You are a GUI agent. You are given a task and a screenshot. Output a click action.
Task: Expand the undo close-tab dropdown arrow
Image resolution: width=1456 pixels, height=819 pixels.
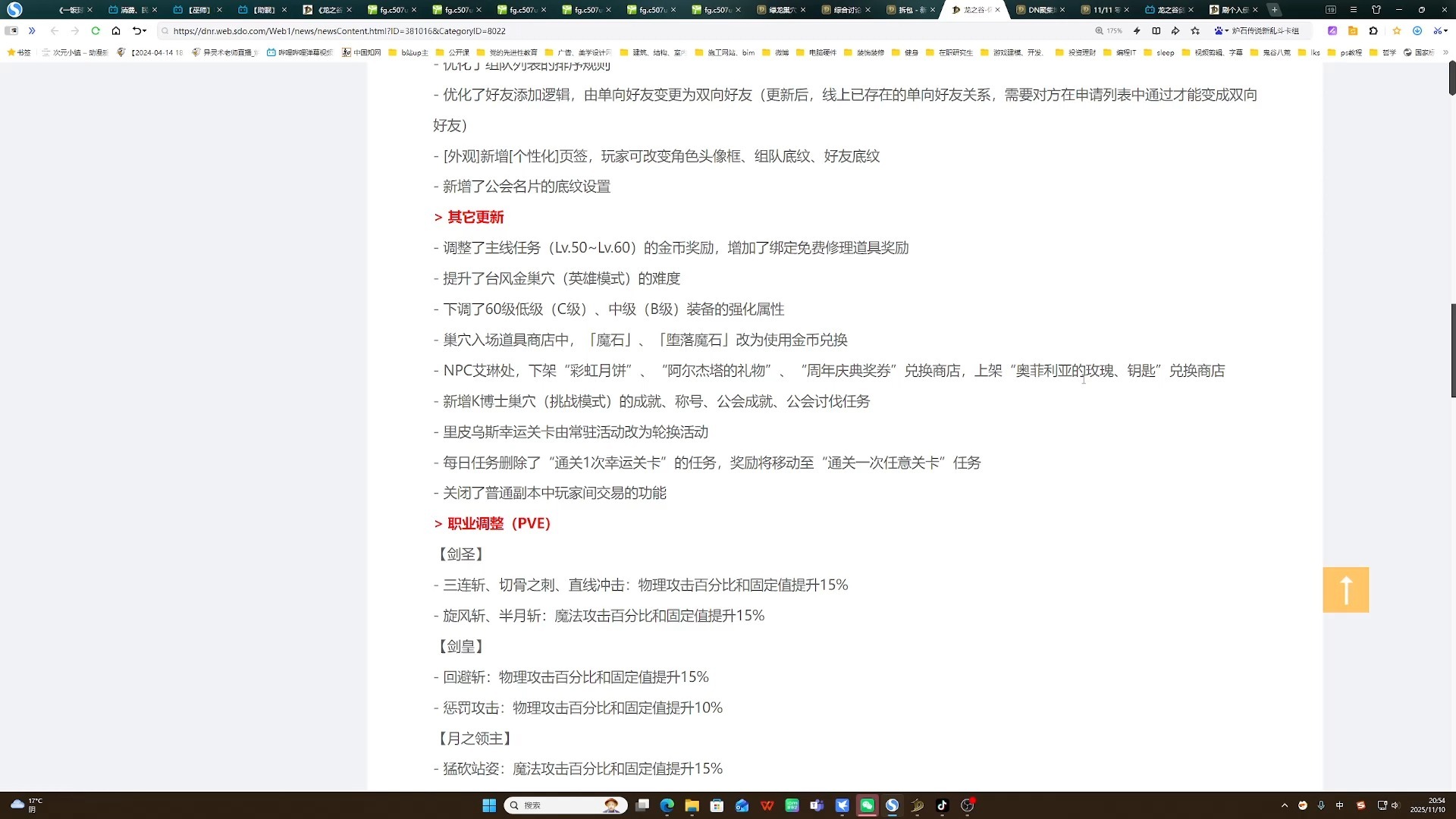pyautogui.click(x=144, y=31)
